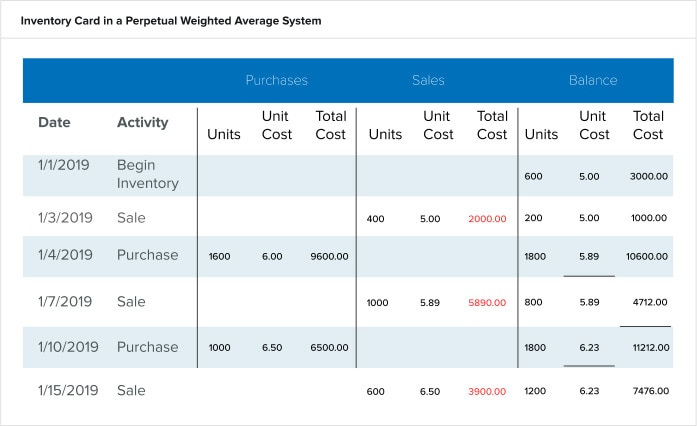The width and height of the screenshot is (697, 426).
Task: Click the red 3900.00 sales total cost
Action: (x=488, y=392)
